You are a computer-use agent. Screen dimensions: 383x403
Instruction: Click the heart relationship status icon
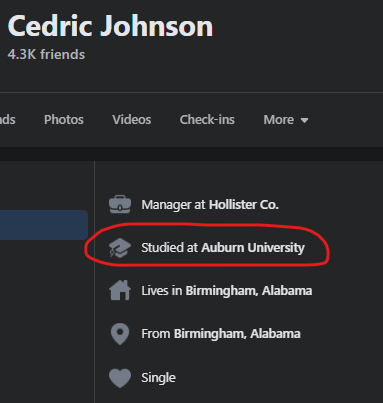[120, 378]
